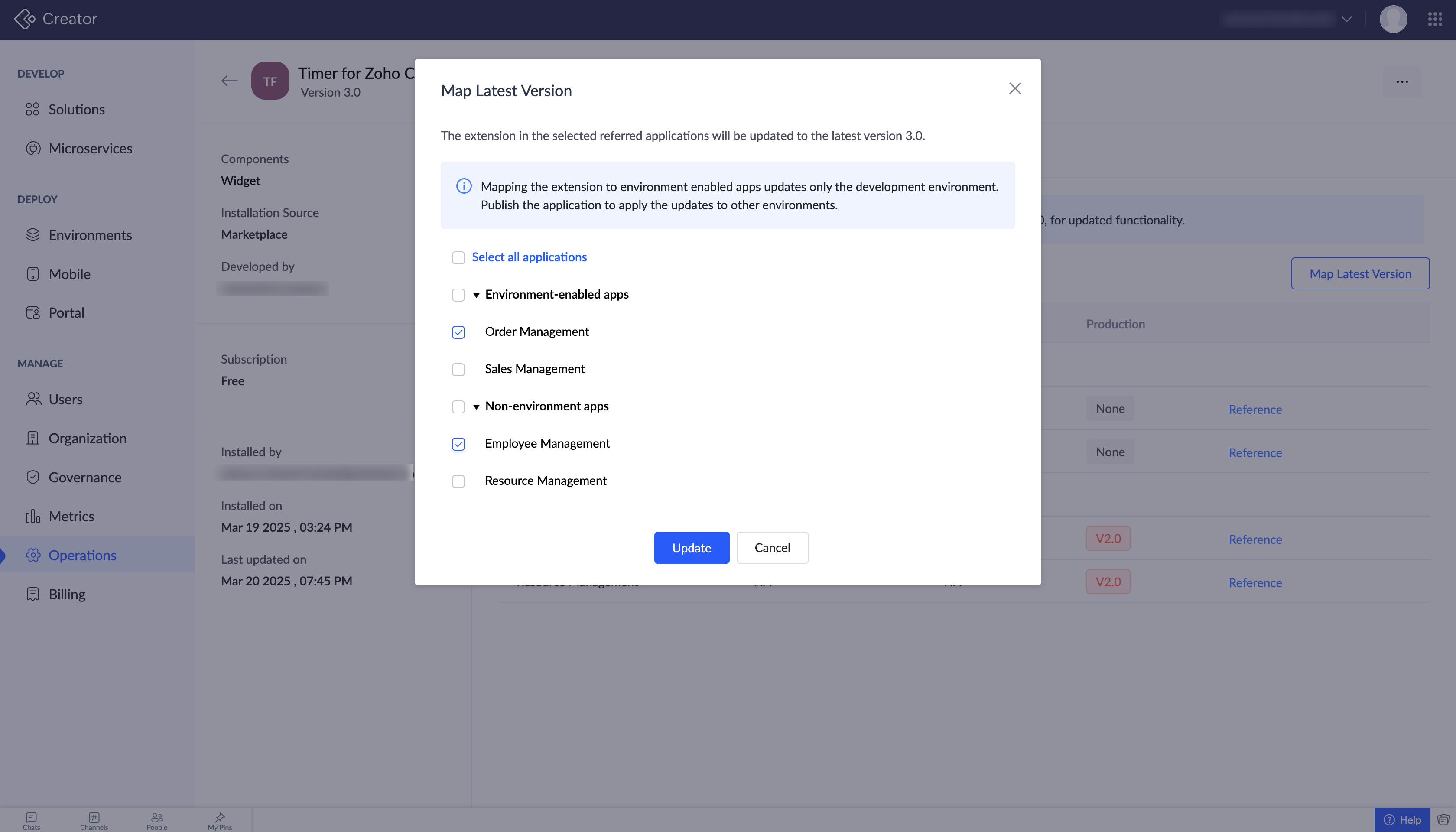Viewport: 1456px width, 832px height.
Task: Open My Pins in bottom bar
Action: (220, 821)
